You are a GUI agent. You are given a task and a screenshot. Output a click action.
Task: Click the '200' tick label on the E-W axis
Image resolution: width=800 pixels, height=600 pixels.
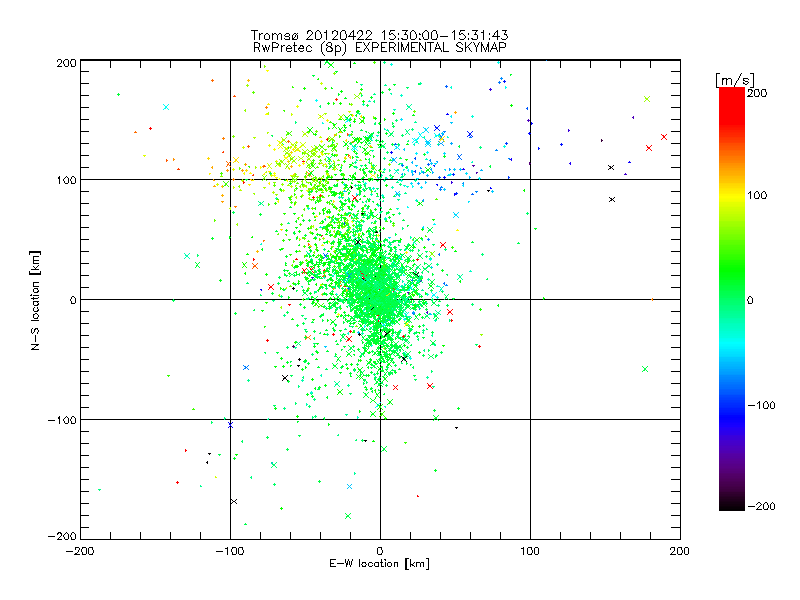680,551
